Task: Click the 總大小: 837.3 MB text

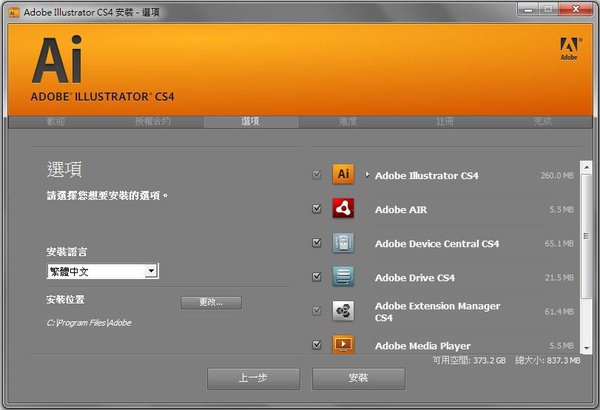Action: (547, 360)
